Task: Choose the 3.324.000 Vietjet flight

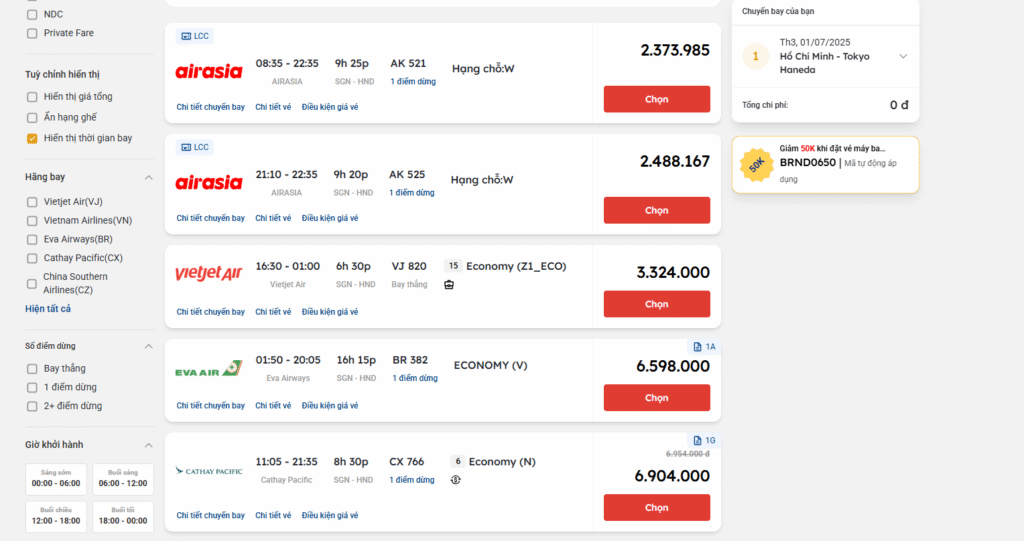Action: click(656, 304)
